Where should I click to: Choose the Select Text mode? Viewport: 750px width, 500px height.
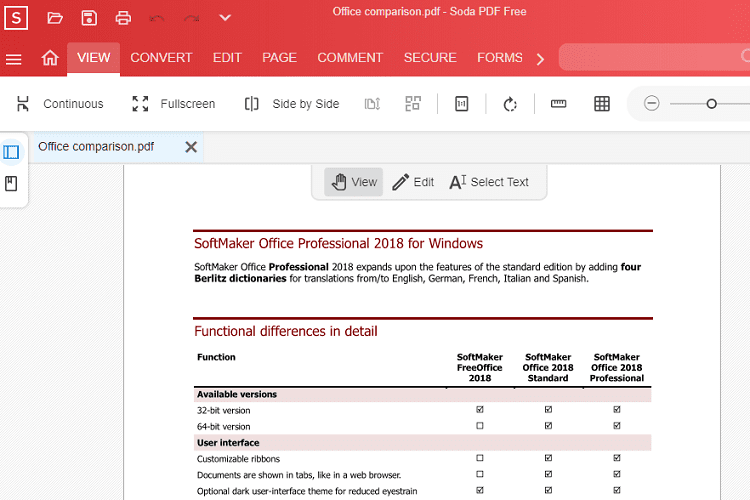pyautogui.click(x=489, y=182)
